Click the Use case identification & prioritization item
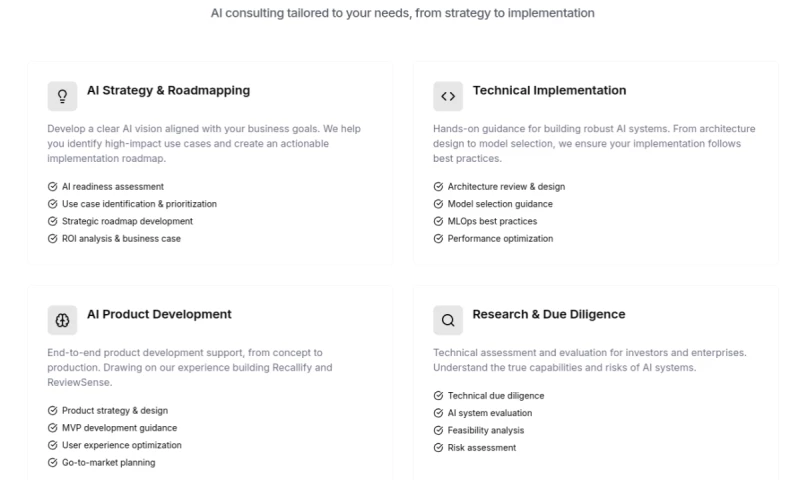This screenshot has width=800, height=480. point(139,204)
